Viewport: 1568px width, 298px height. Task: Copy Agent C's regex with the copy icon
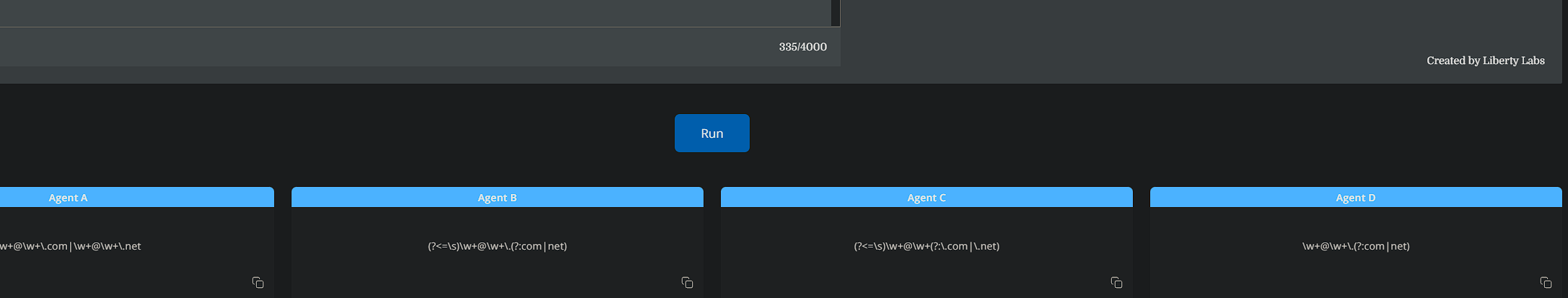(1116, 282)
